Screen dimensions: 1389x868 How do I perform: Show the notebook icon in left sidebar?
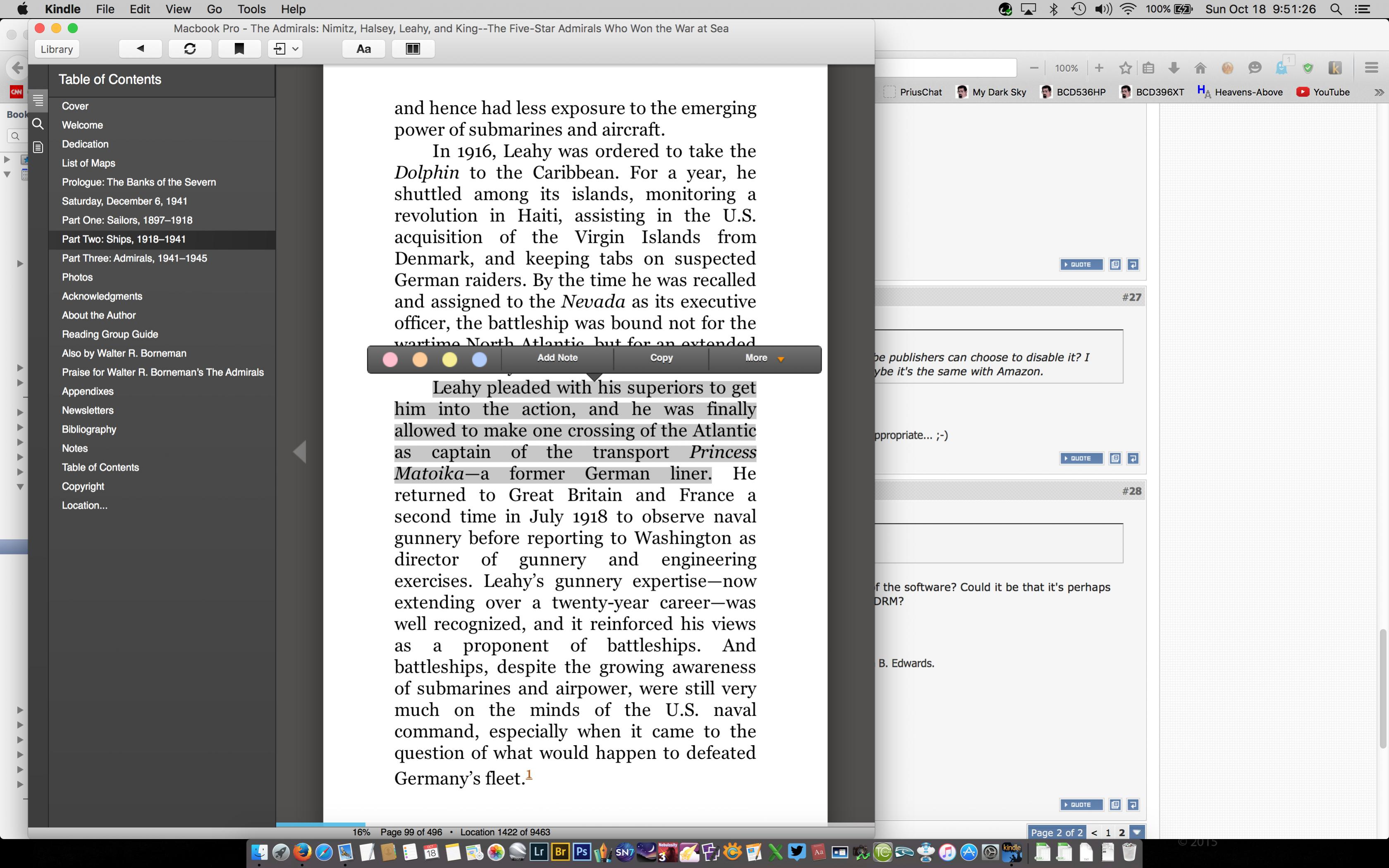(x=38, y=148)
